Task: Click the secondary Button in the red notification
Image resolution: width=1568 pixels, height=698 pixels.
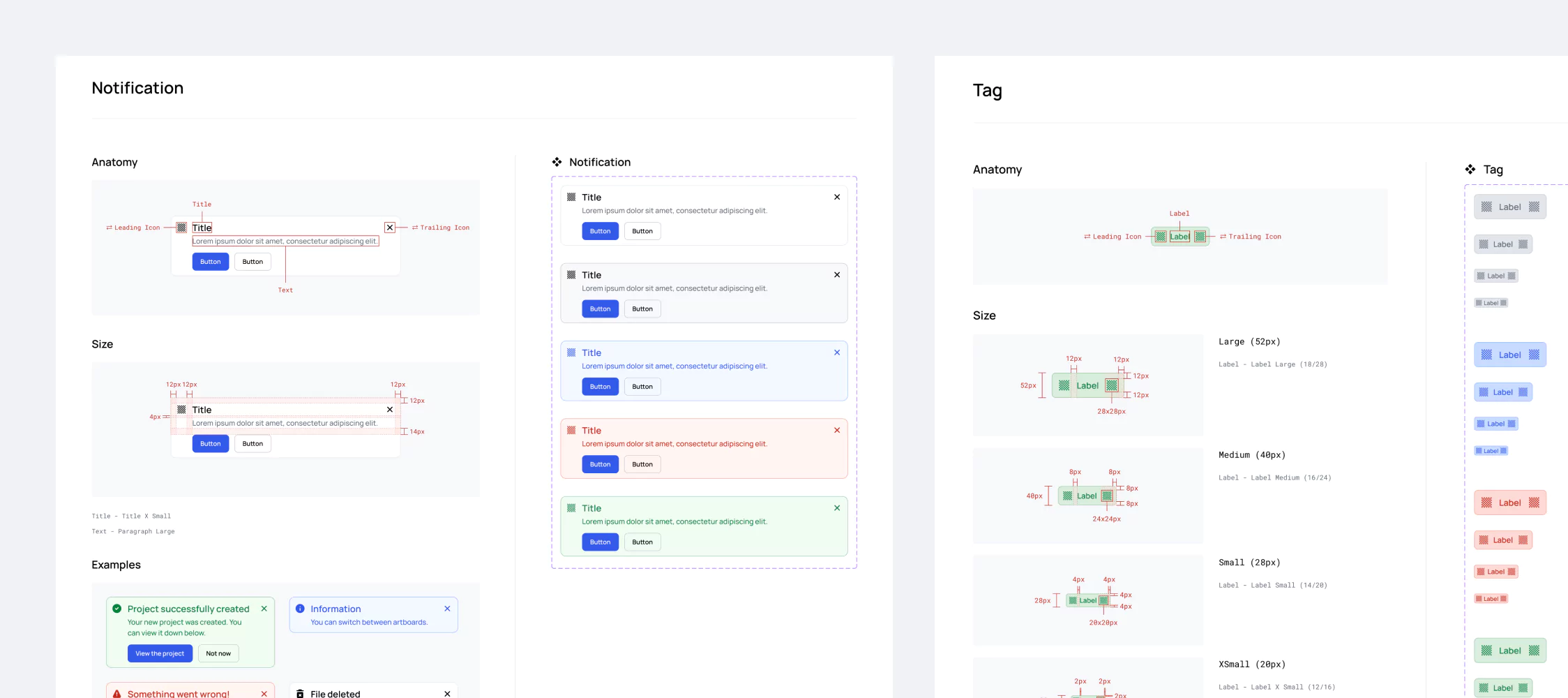Action: coord(642,464)
